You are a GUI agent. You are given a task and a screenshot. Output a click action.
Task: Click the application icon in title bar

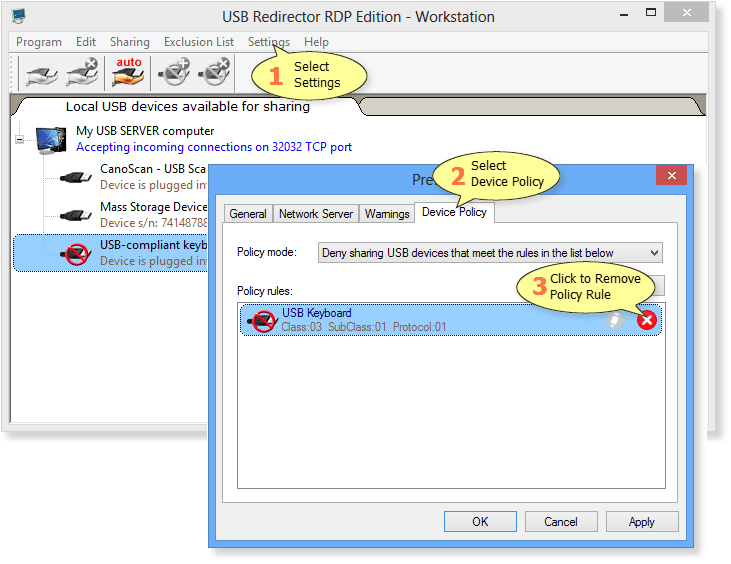pyautogui.click(x=19, y=16)
